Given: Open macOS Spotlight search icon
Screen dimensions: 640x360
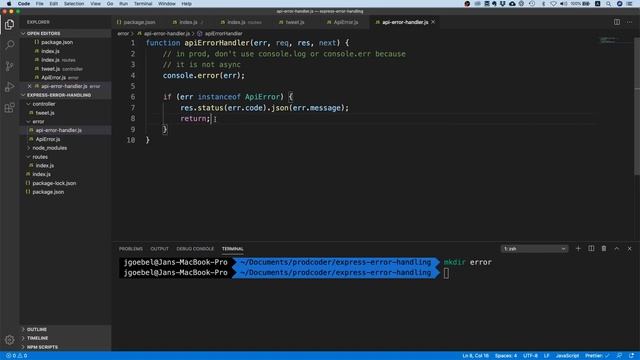Looking at the screenshot, I should (x=608, y=4).
